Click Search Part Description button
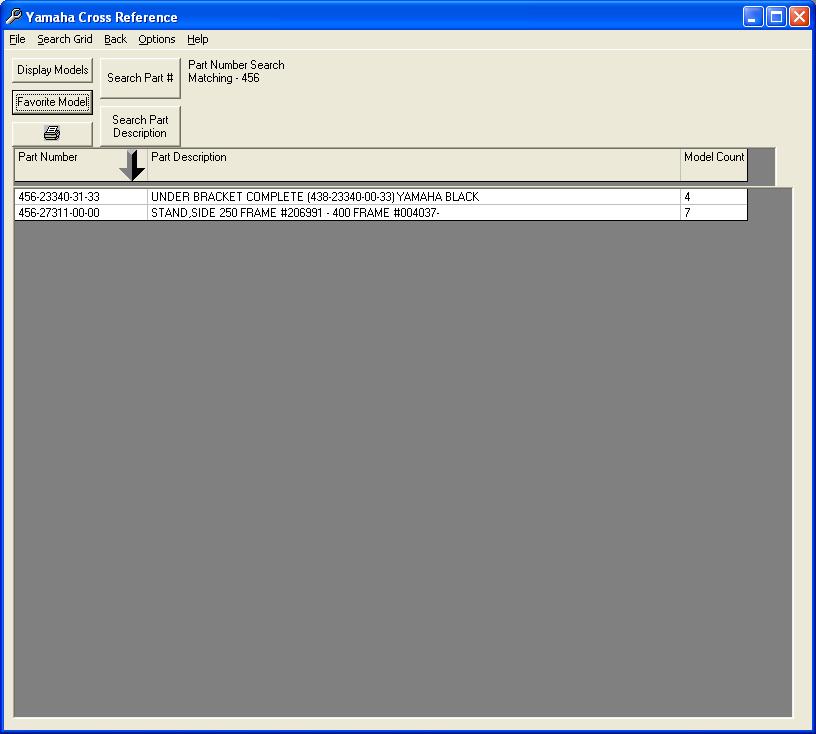 point(140,126)
